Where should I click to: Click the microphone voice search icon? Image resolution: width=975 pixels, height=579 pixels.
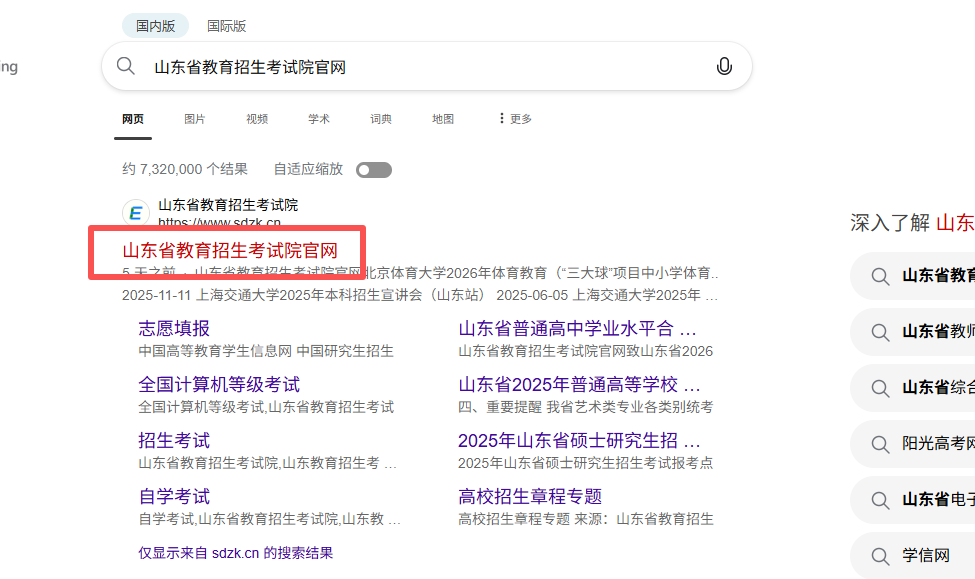[x=724, y=65]
